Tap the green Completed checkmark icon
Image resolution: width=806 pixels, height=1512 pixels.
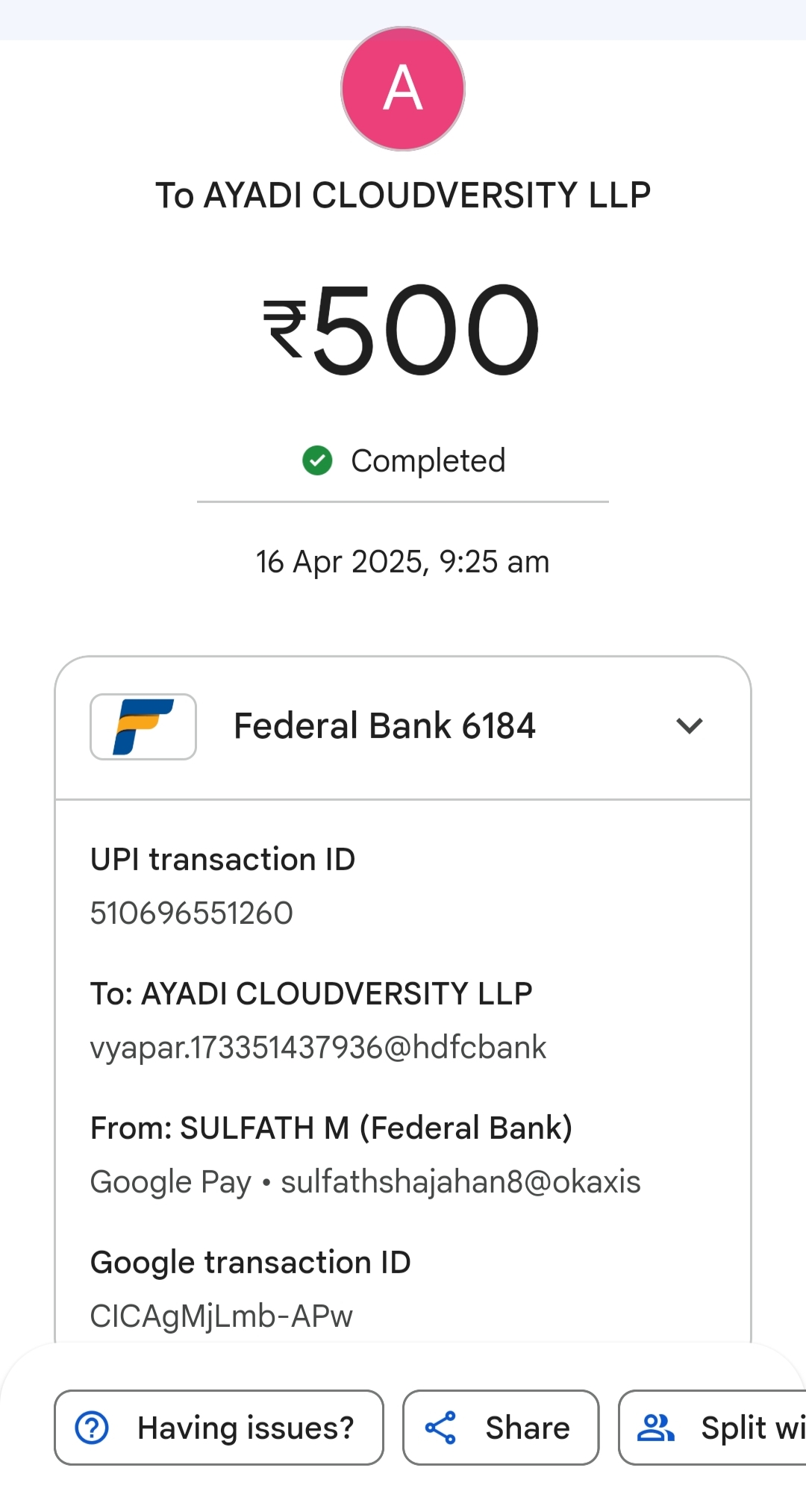[317, 460]
